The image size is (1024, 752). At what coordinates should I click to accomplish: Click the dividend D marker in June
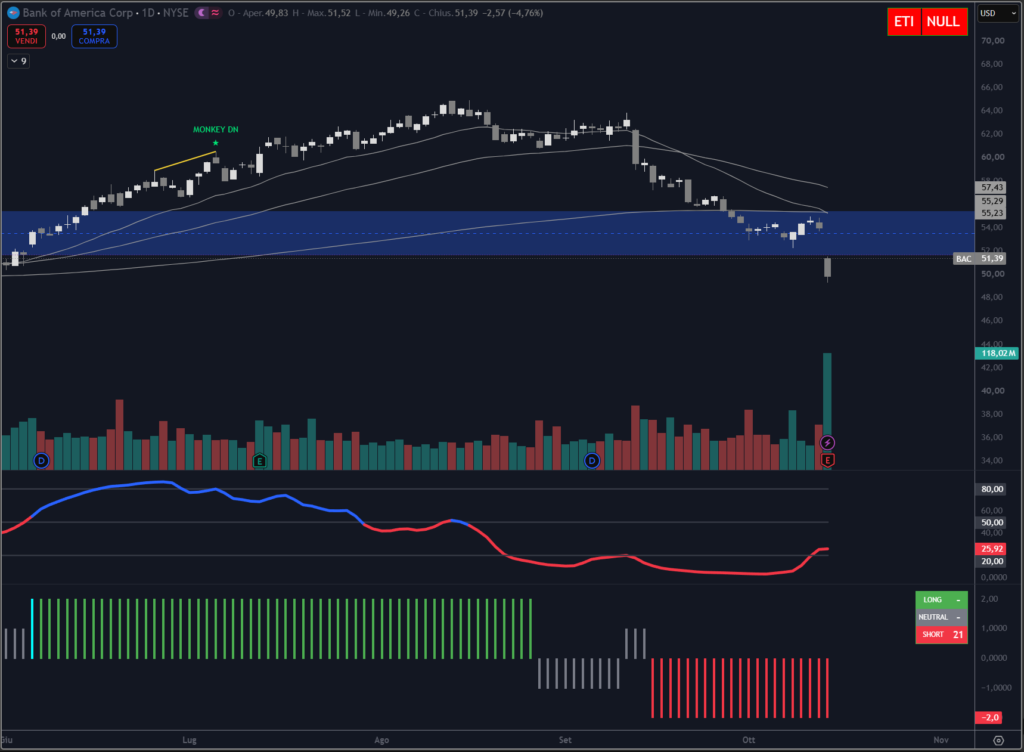tap(41, 460)
